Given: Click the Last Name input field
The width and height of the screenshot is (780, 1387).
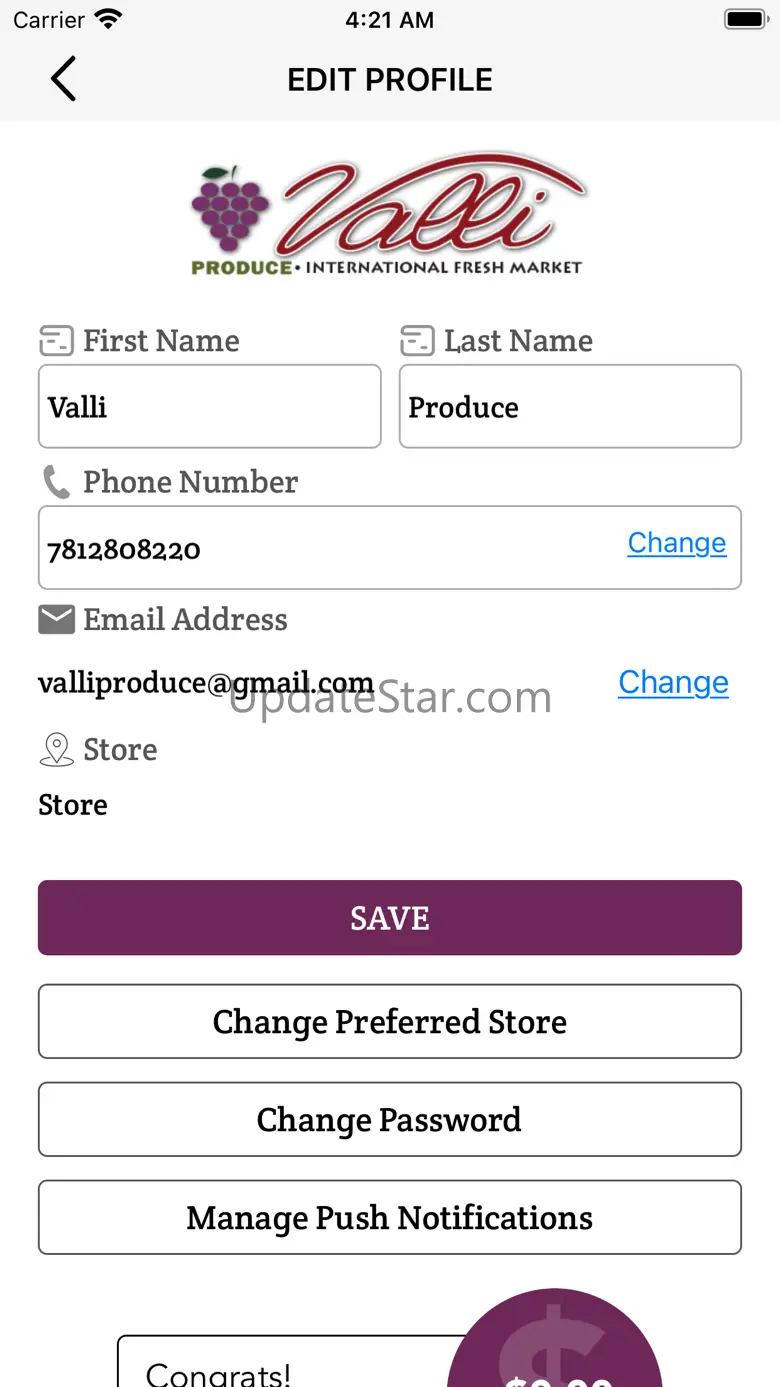Looking at the screenshot, I should 570,406.
